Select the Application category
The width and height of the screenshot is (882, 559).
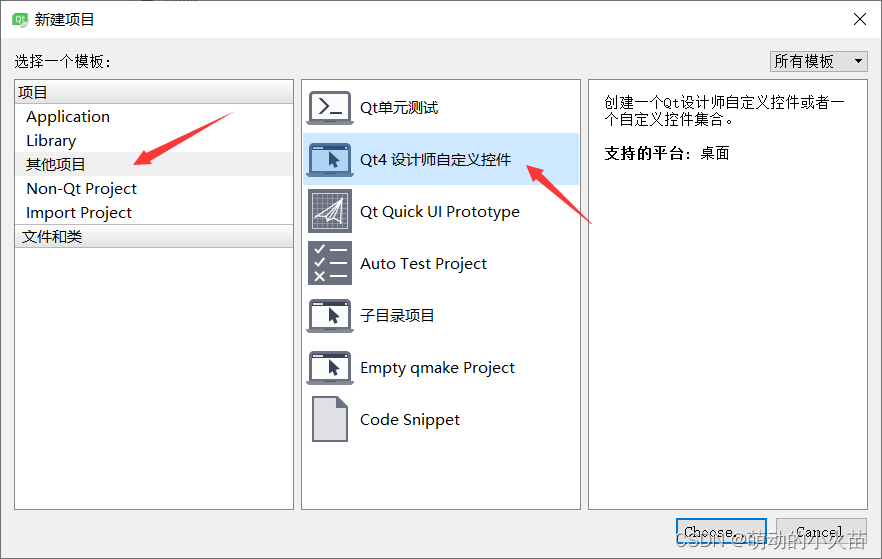click(x=154, y=116)
